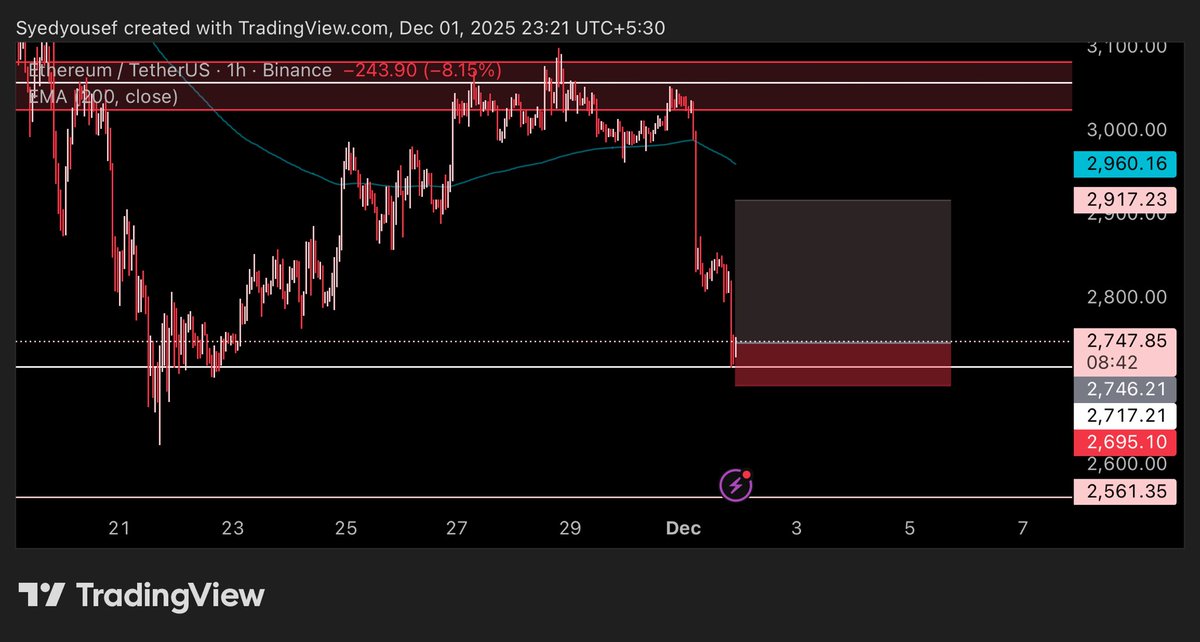Select the red stop-loss zone of position
The image size is (1200, 642).
(x=842, y=364)
